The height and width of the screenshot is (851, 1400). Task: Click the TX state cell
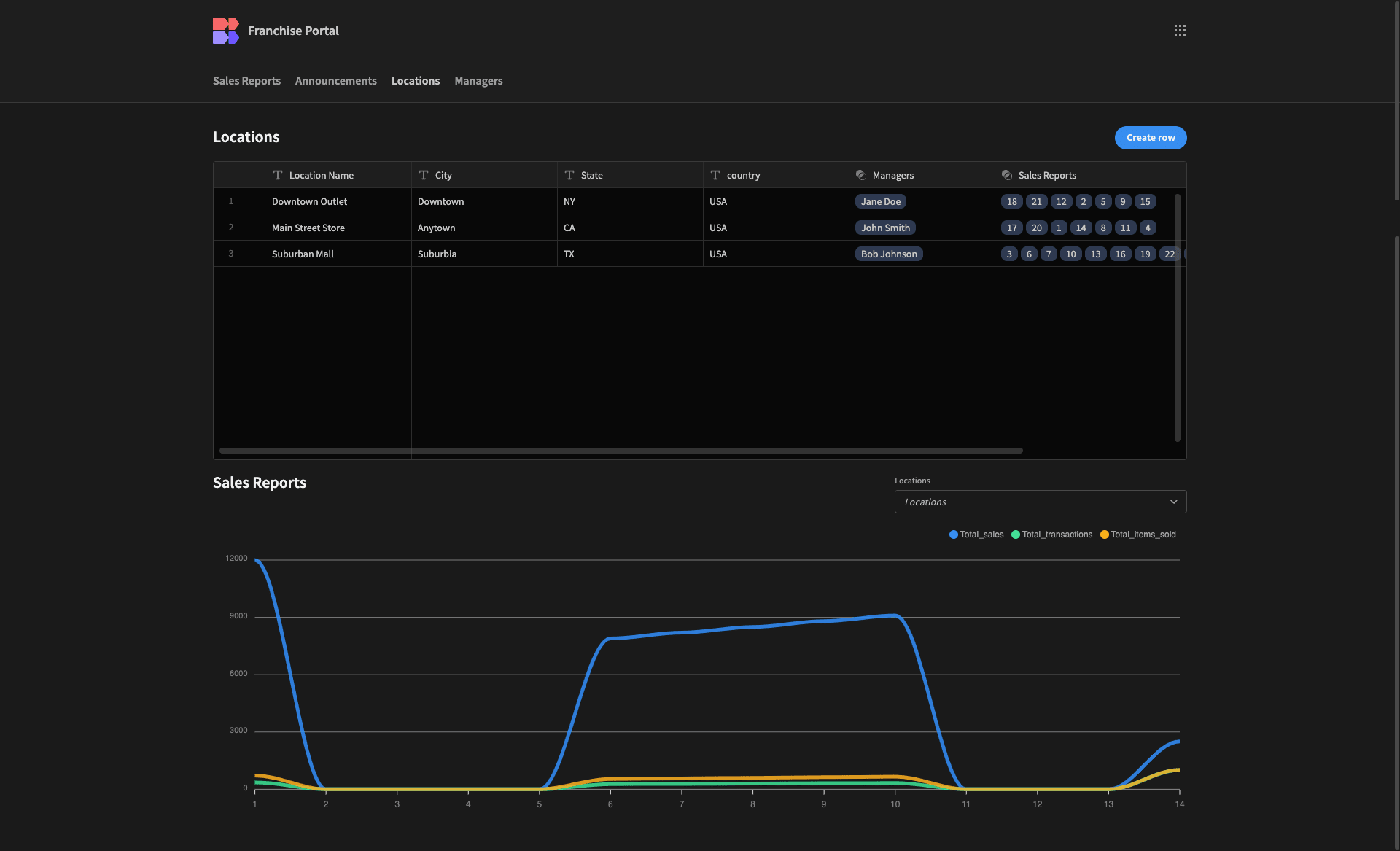pos(630,254)
